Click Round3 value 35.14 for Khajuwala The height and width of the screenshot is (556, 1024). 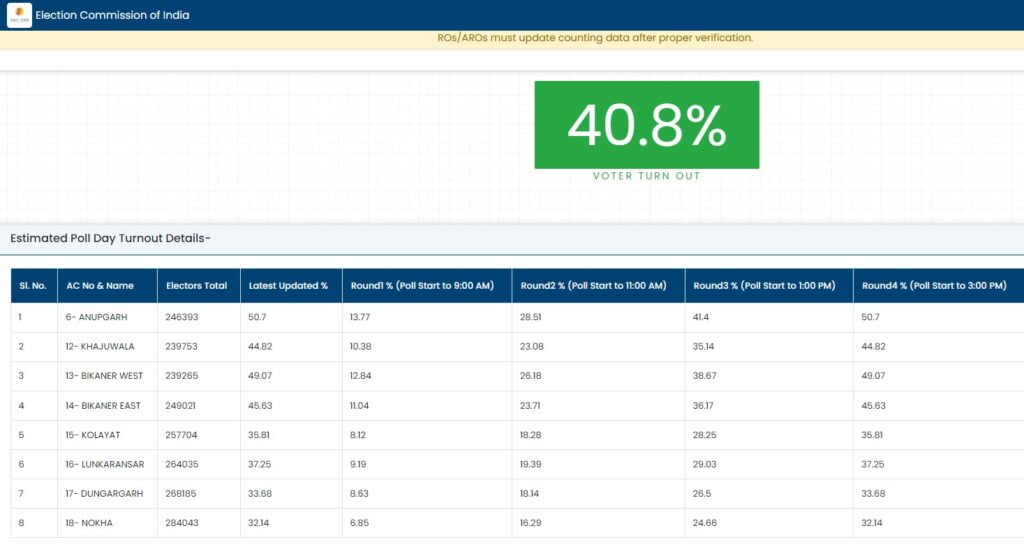point(703,346)
